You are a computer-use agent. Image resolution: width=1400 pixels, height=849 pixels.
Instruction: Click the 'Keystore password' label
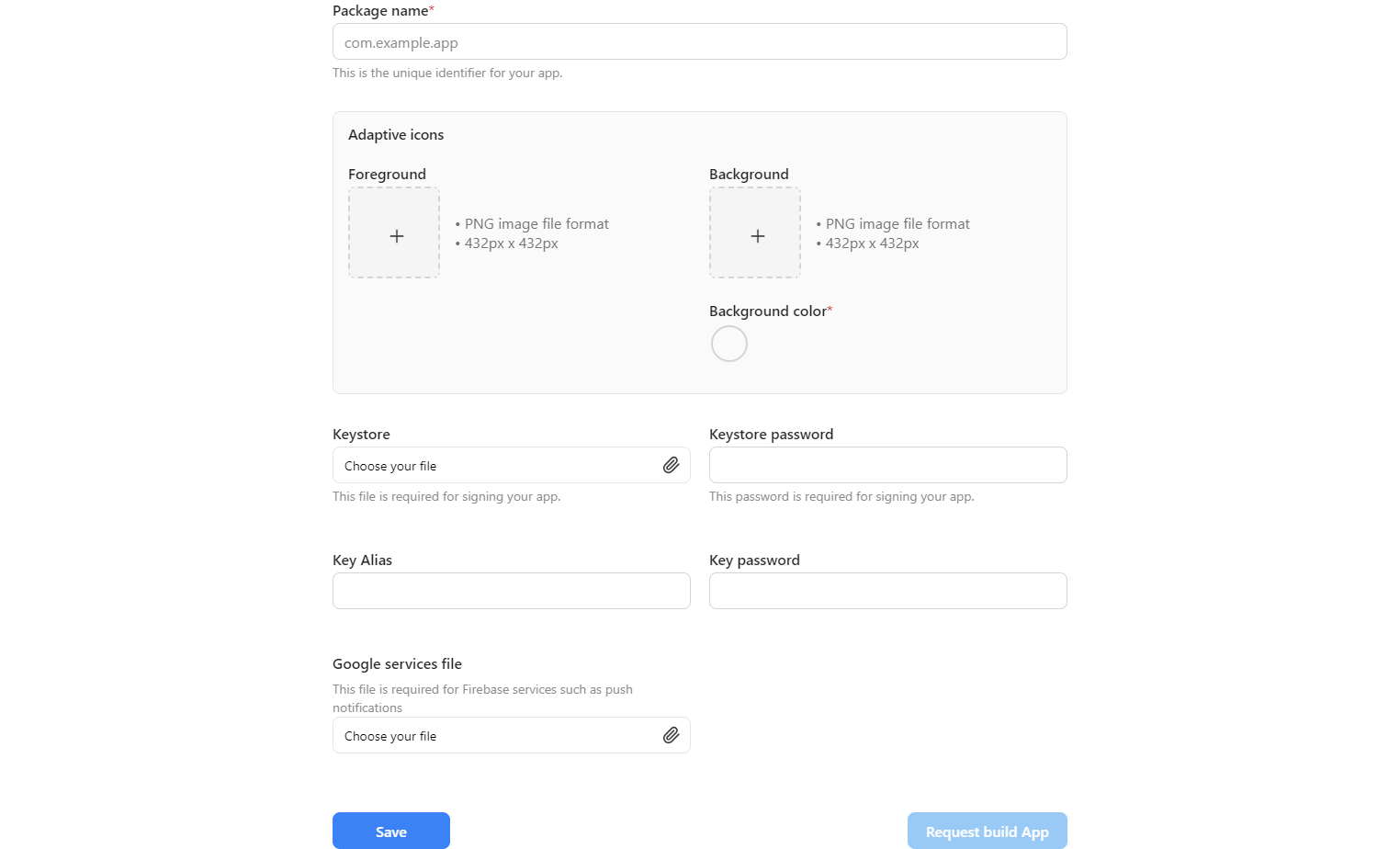click(771, 434)
